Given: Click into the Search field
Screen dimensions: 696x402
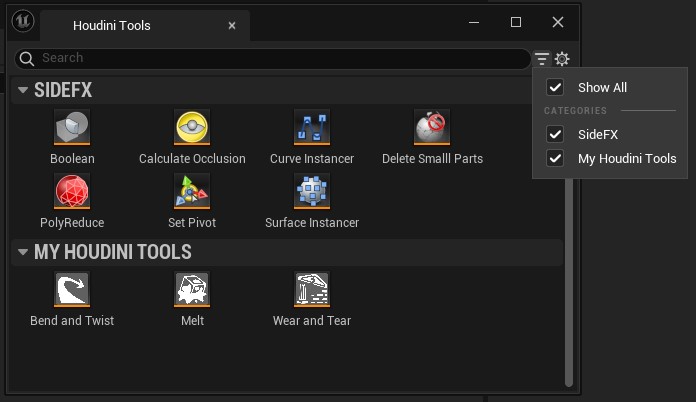Looking at the screenshot, I should [273, 59].
